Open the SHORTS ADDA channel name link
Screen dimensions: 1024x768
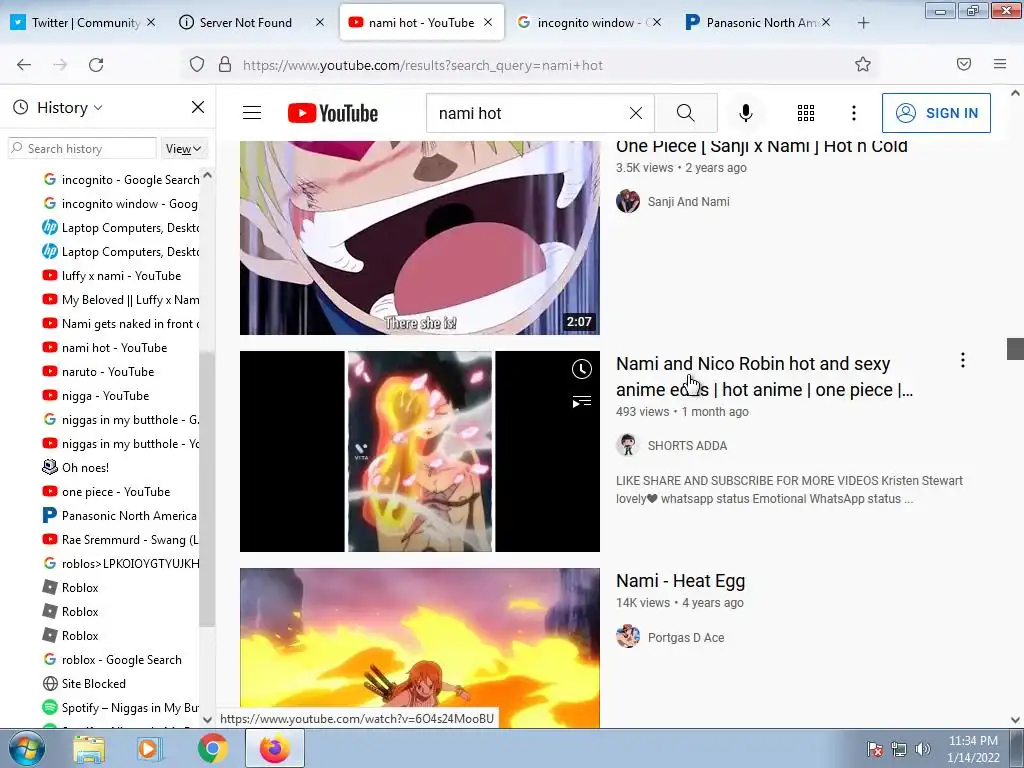pos(687,445)
